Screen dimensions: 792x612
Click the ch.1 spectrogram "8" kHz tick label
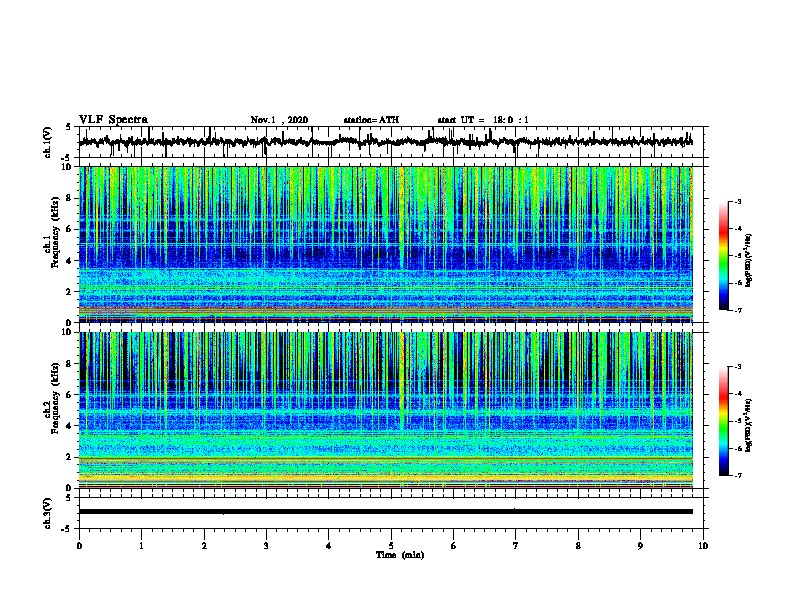69,198
